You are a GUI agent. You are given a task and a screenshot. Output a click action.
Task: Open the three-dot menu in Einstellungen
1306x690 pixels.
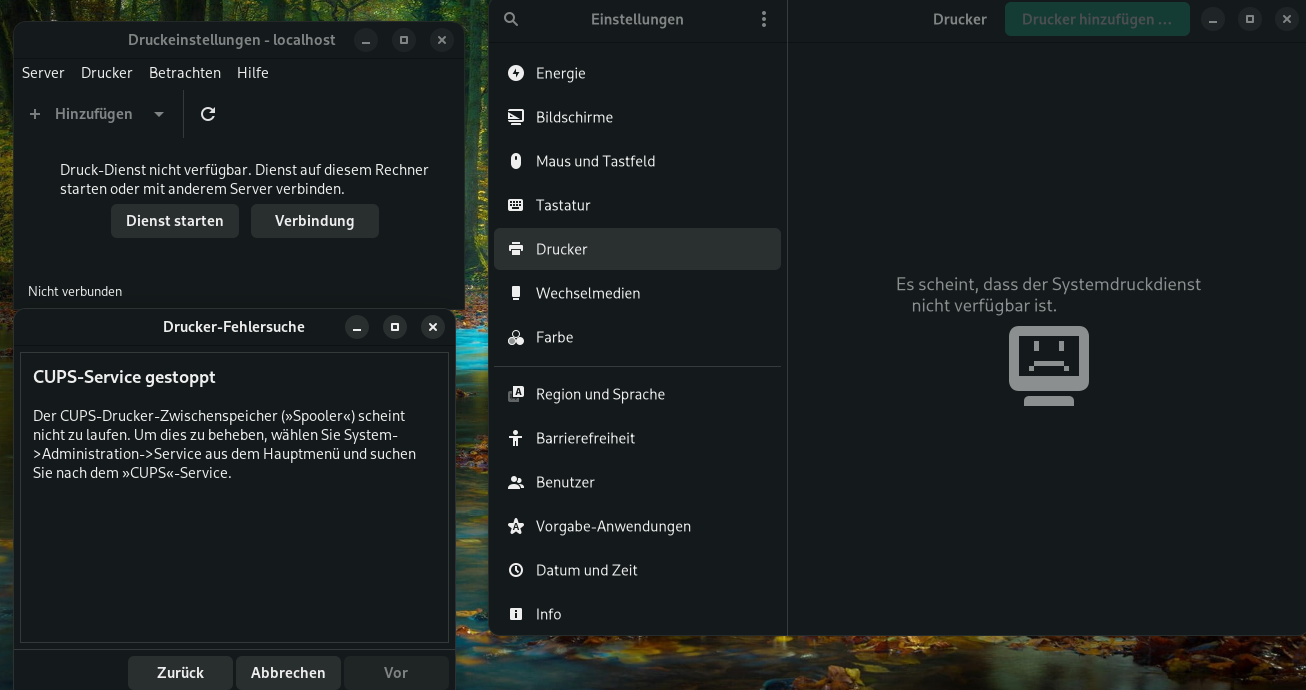point(764,19)
